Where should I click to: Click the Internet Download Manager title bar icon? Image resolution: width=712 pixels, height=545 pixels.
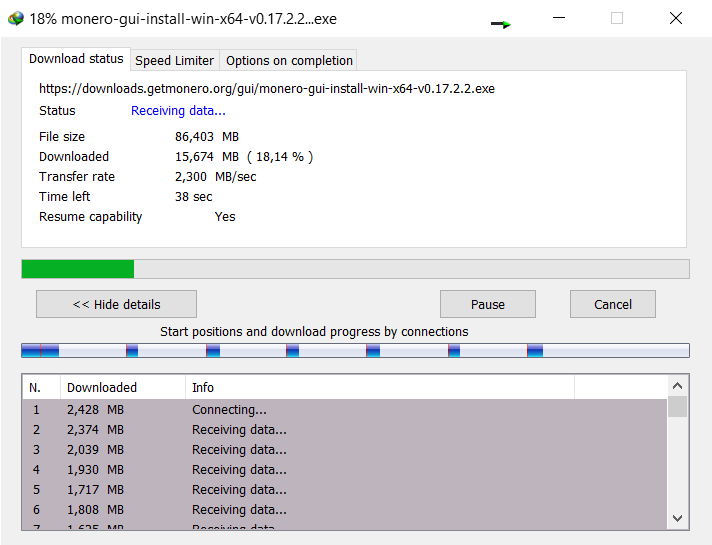[x=15, y=19]
